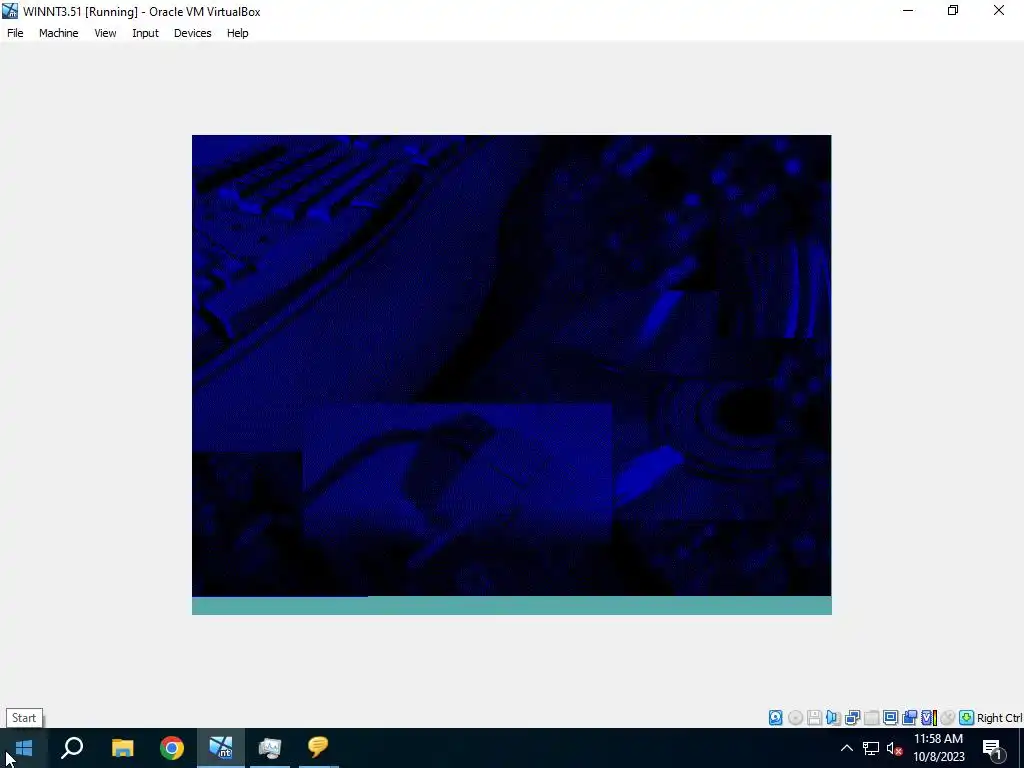This screenshot has height=768, width=1024.
Task: Click the CPU virtualization V chip icon
Action: pyautogui.click(x=929, y=718)
